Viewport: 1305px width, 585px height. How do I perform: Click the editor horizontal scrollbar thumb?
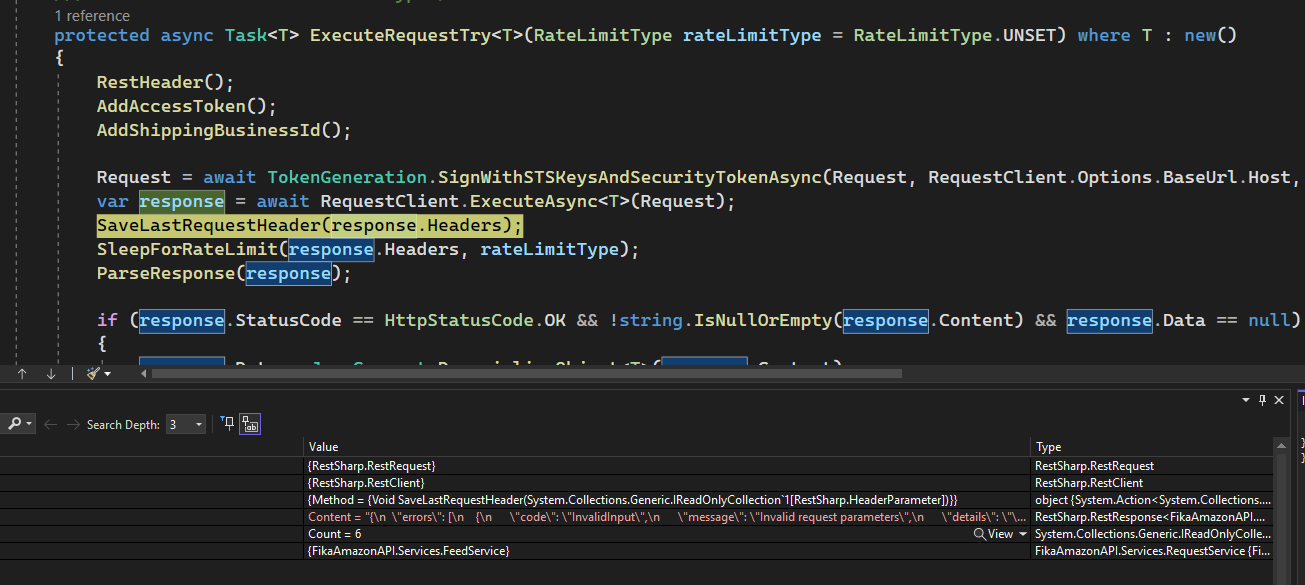[x=526, y=373]
